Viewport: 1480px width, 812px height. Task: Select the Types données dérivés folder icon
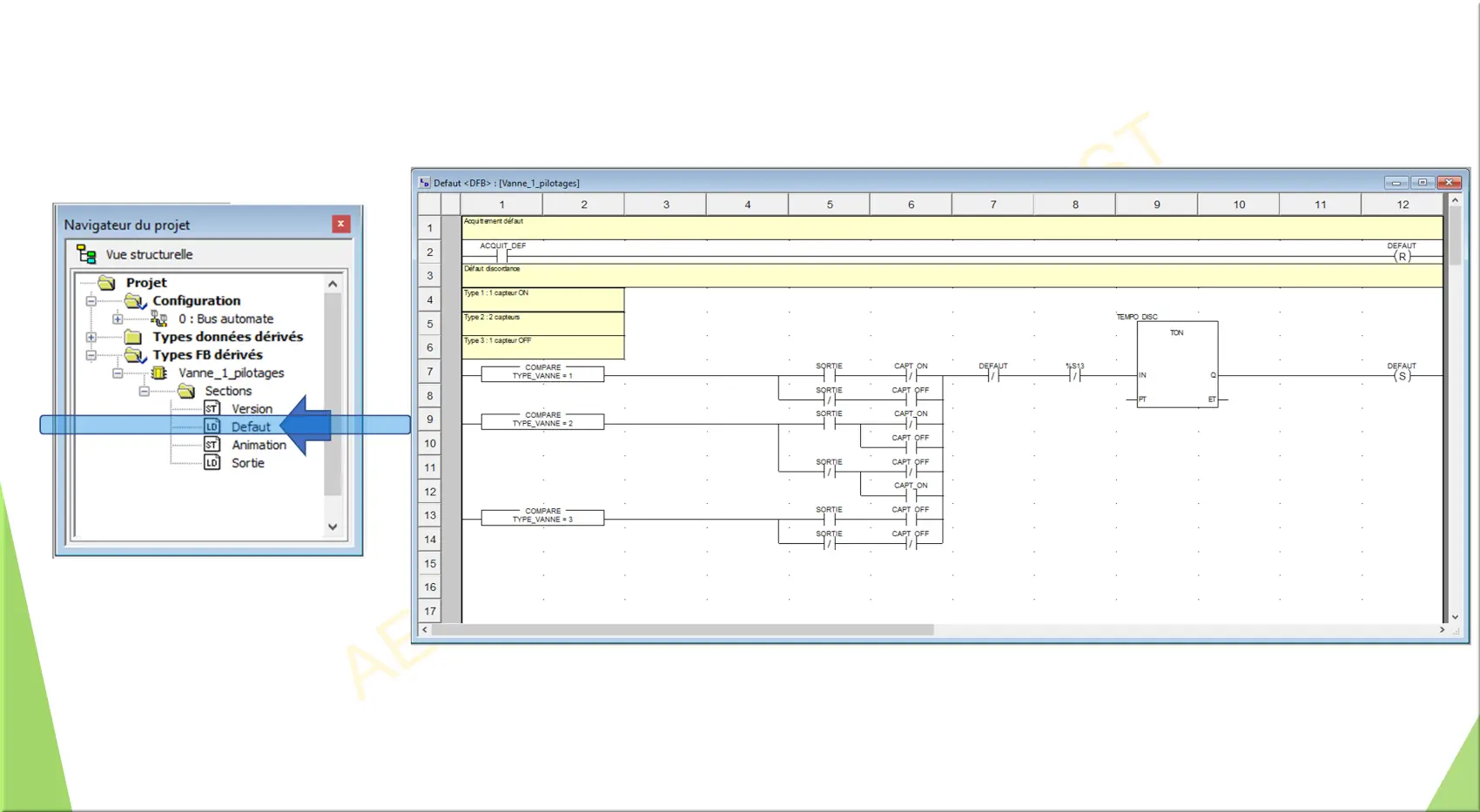(133, 337)
